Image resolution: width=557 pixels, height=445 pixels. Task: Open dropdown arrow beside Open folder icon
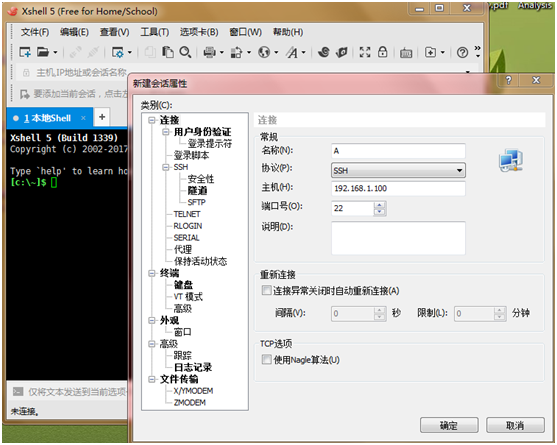click(x=55, y=53)
